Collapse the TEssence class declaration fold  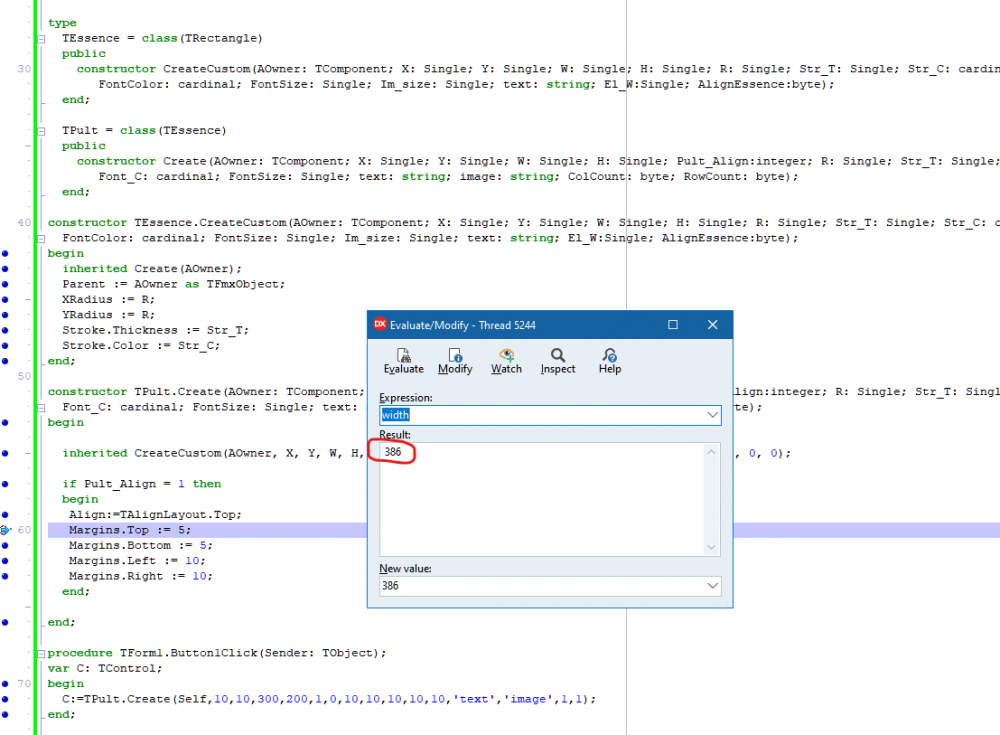(x=41, y=38)
